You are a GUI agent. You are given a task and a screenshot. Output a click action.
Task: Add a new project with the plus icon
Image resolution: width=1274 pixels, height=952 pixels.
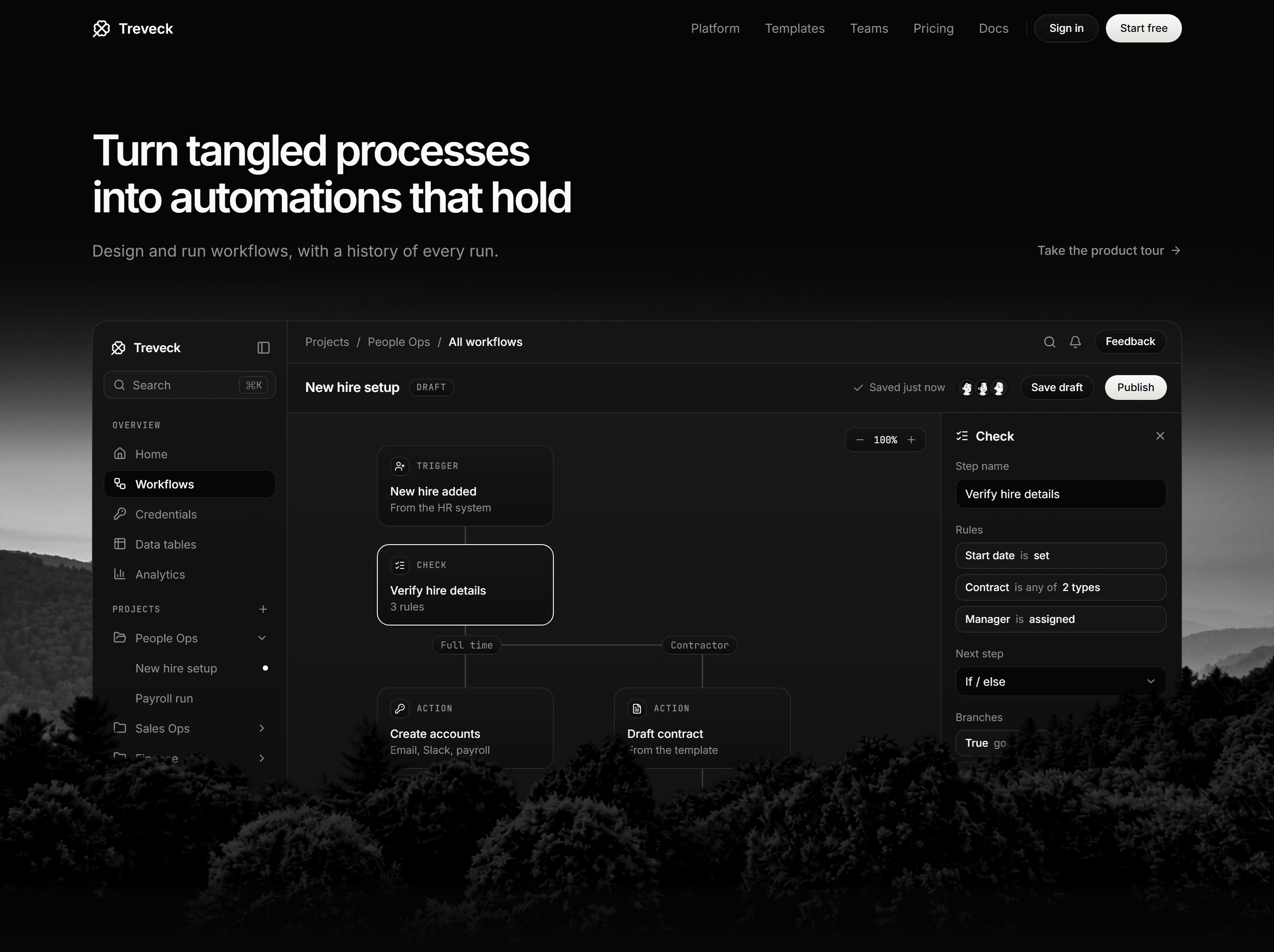[x=263, y=609]
